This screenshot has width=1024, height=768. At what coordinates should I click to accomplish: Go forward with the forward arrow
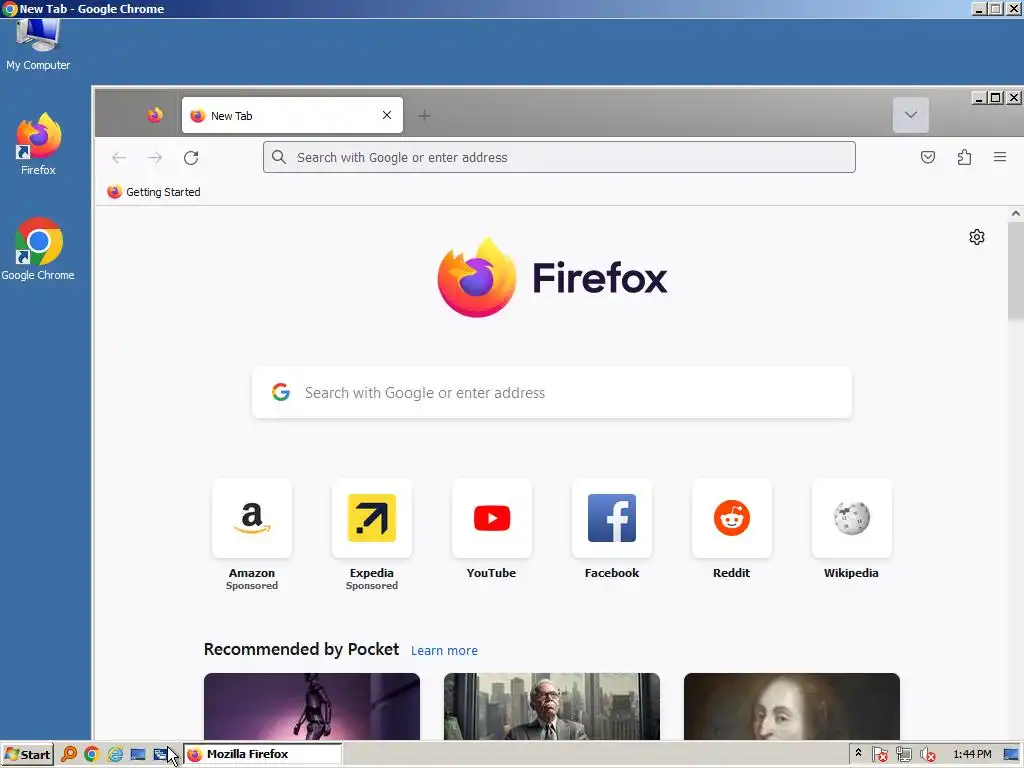click(155, 157)
